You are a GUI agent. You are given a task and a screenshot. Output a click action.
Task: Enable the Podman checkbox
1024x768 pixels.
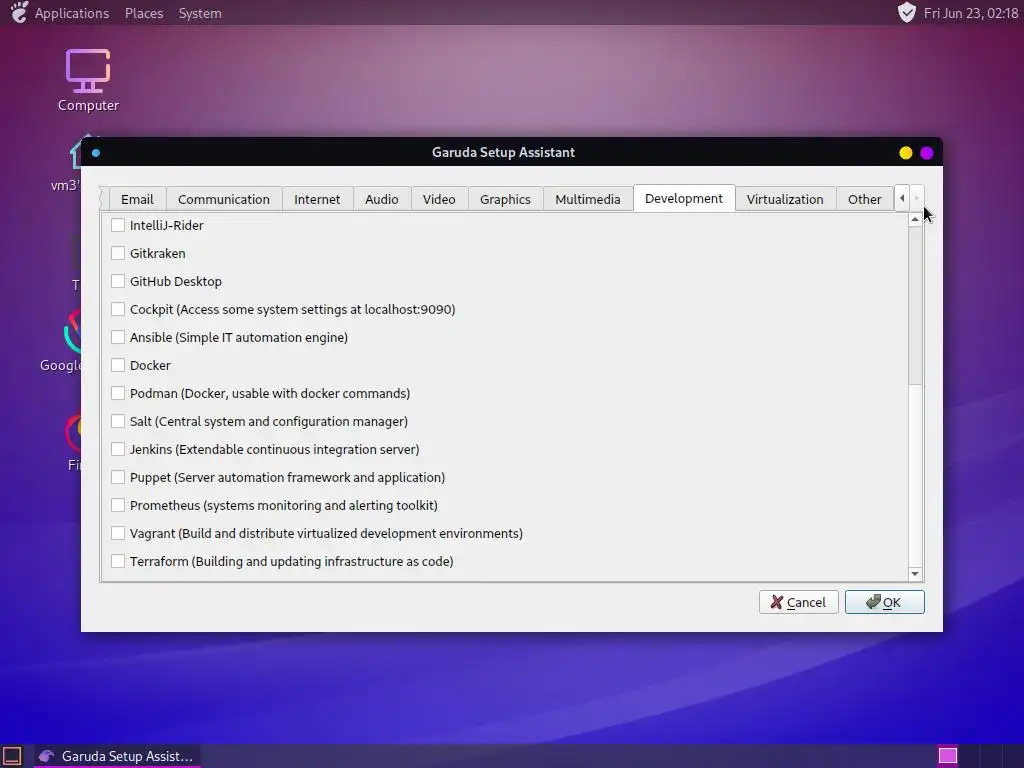pyautogui.click(x=118, y=394)
